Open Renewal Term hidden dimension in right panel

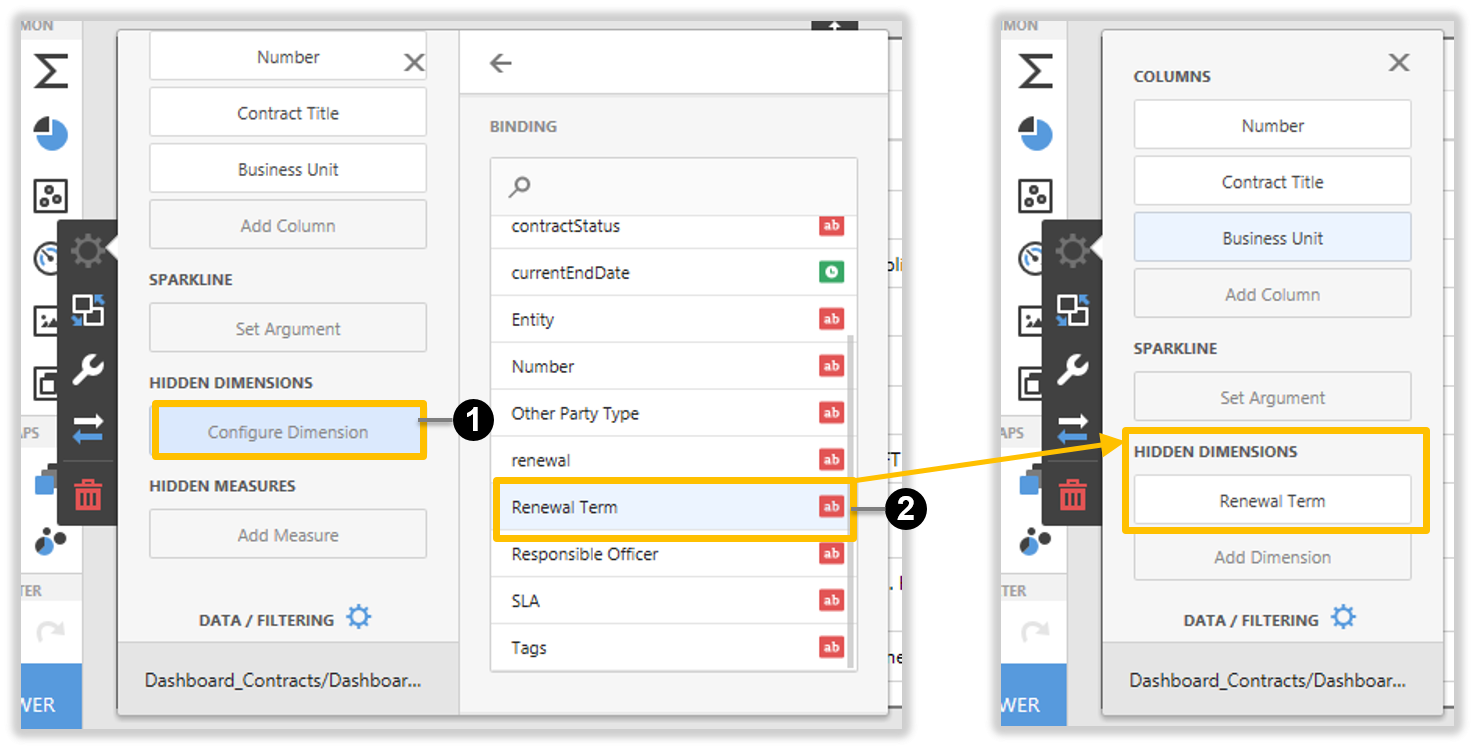click(1272, 501)
